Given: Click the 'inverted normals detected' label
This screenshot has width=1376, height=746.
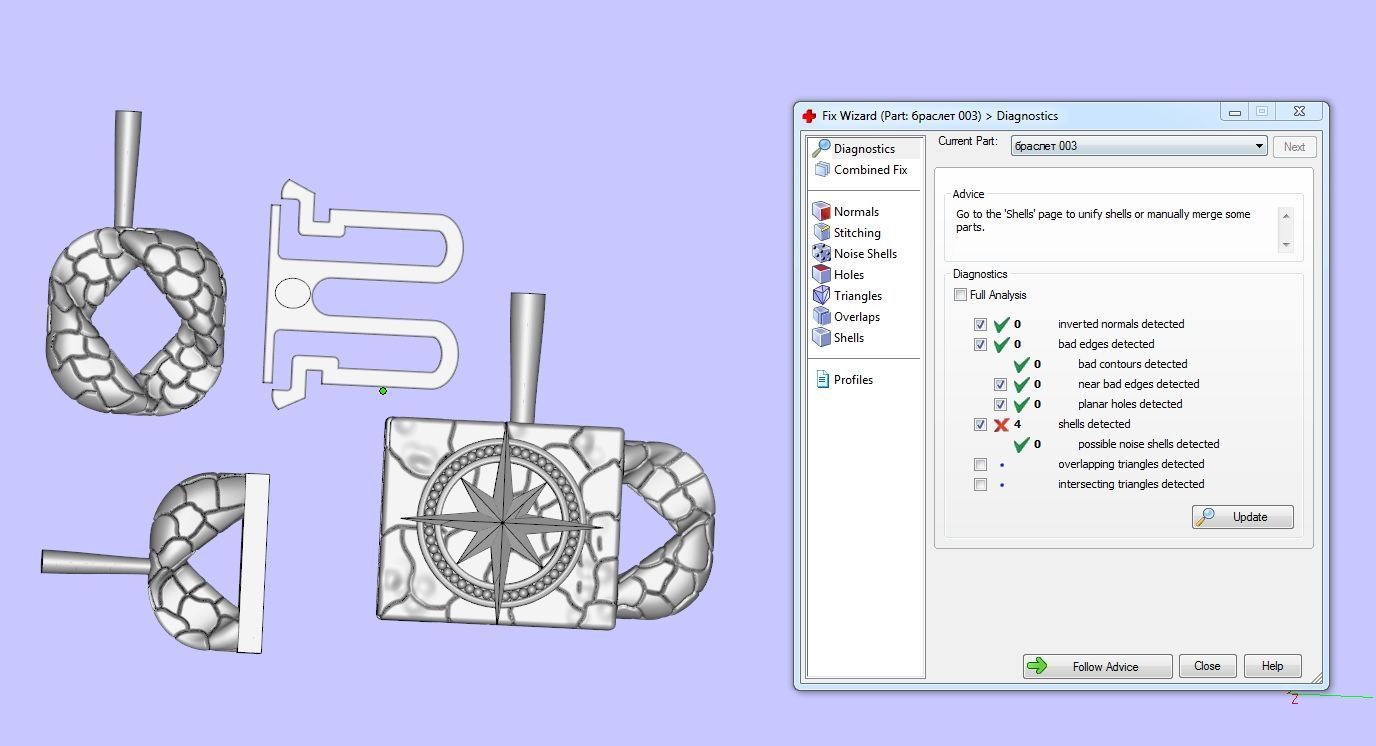Looking at the screenshot, I should [1121, 324].
